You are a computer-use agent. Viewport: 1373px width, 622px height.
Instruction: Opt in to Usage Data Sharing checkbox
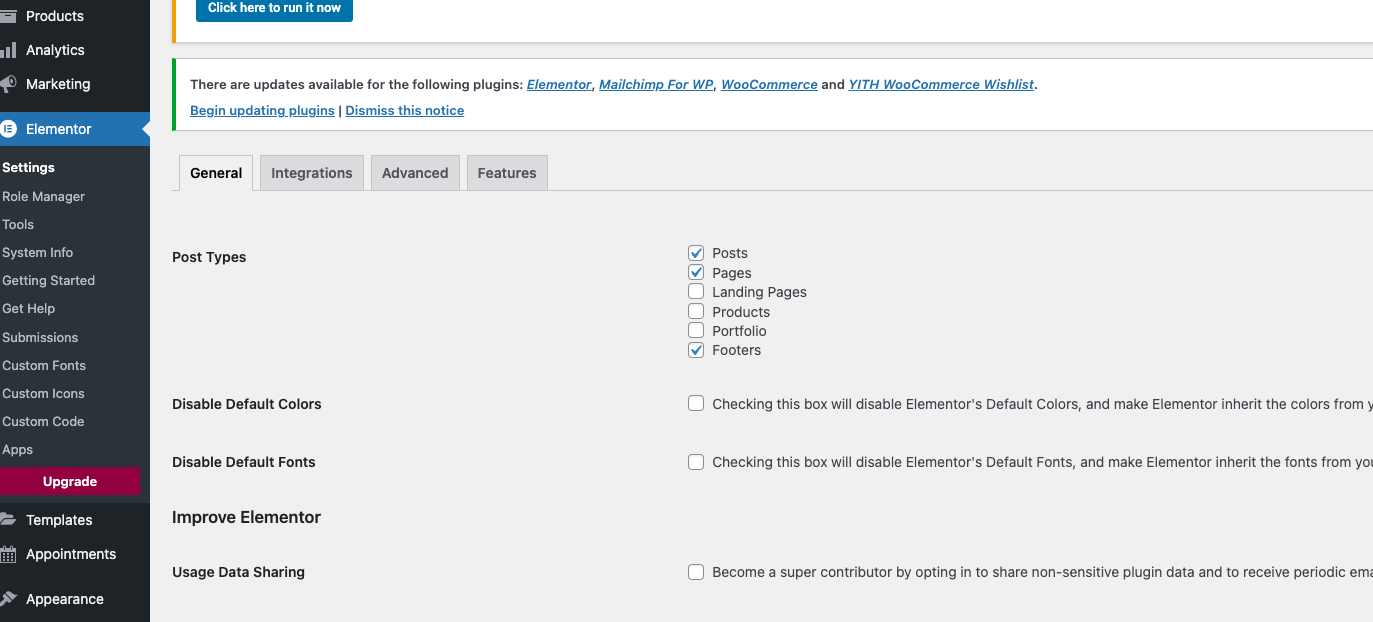(x=696, y=572)
